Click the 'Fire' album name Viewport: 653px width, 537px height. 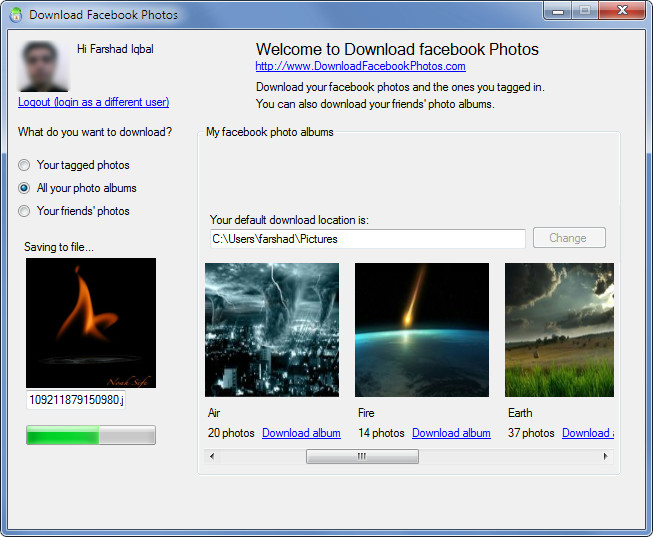click(x=366, y=413)
